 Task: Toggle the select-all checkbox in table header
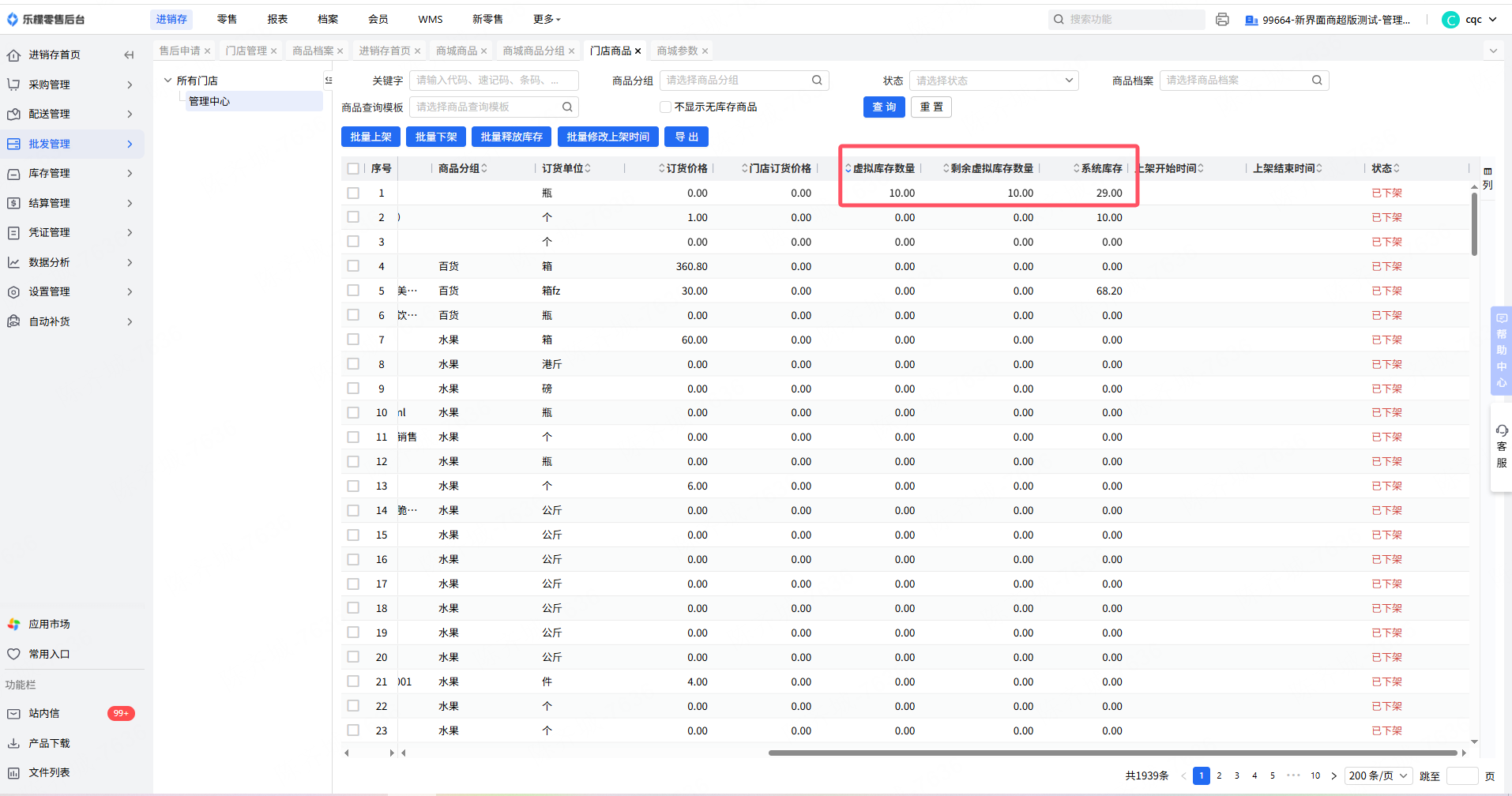point(353,169)
